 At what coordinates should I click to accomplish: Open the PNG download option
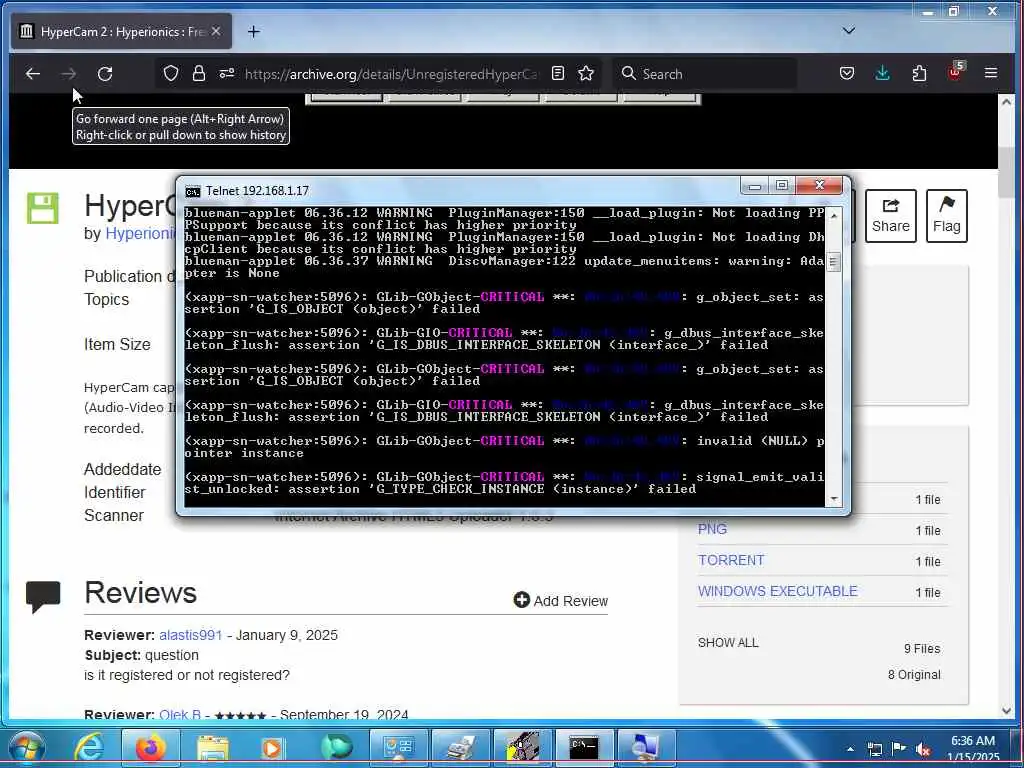click(712, 529)
